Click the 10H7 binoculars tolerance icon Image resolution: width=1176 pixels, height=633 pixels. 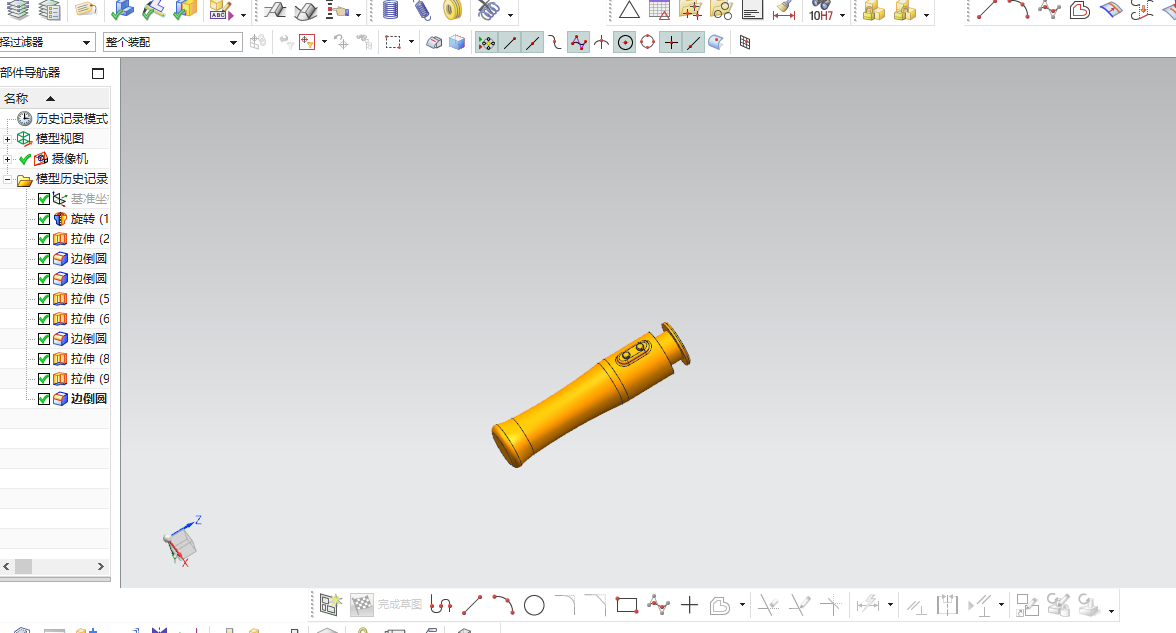click(820, 10)
